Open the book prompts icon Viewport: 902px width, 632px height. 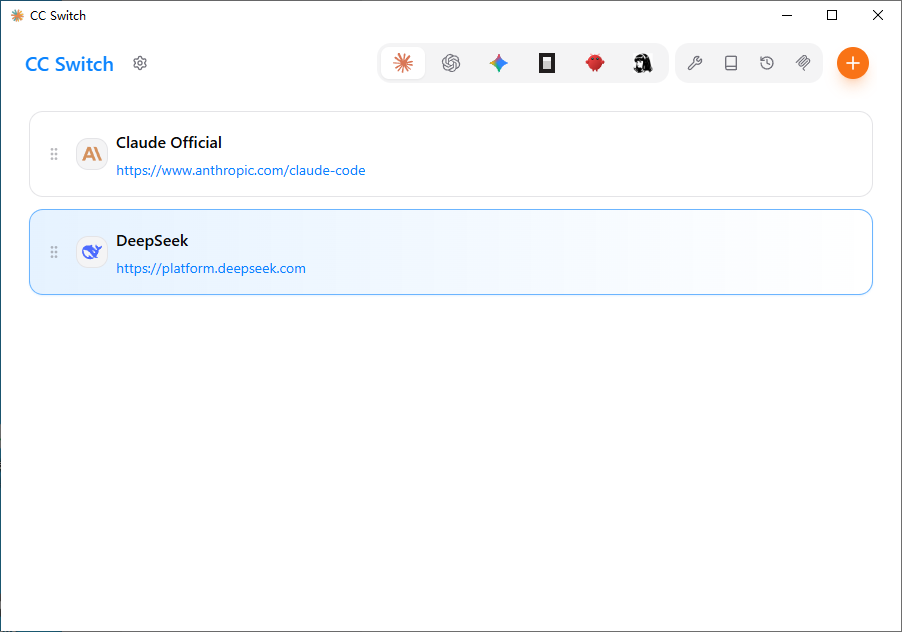[731, 63]
